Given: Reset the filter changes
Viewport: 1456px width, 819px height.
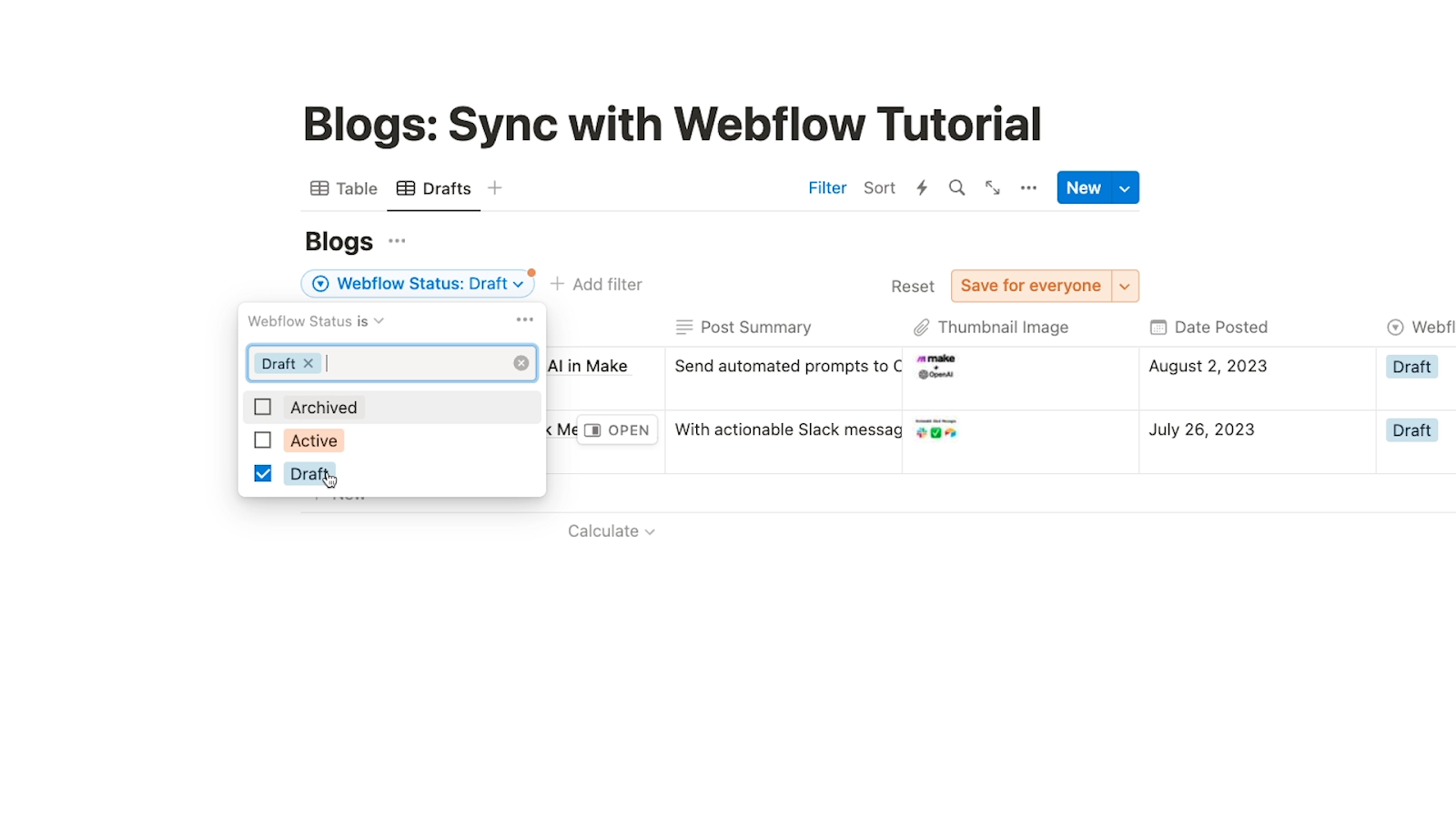Looking at the screenshot, I should pos(913,286).
